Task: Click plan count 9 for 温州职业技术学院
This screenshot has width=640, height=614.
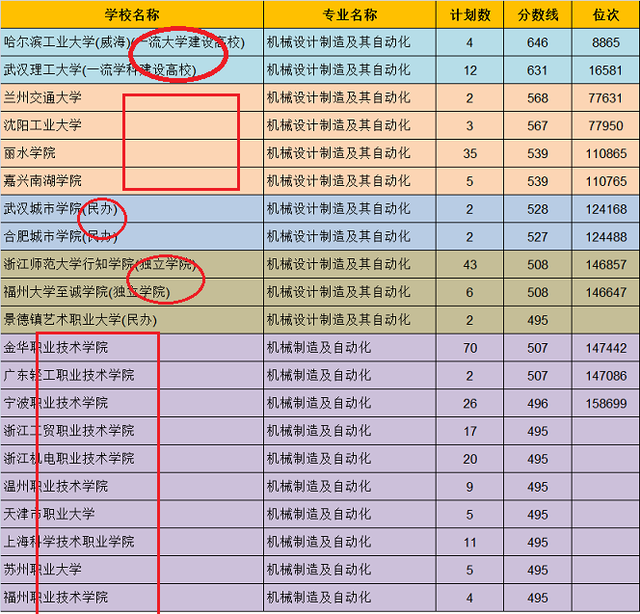Action: pyautogui.click(x=470, y=487)
